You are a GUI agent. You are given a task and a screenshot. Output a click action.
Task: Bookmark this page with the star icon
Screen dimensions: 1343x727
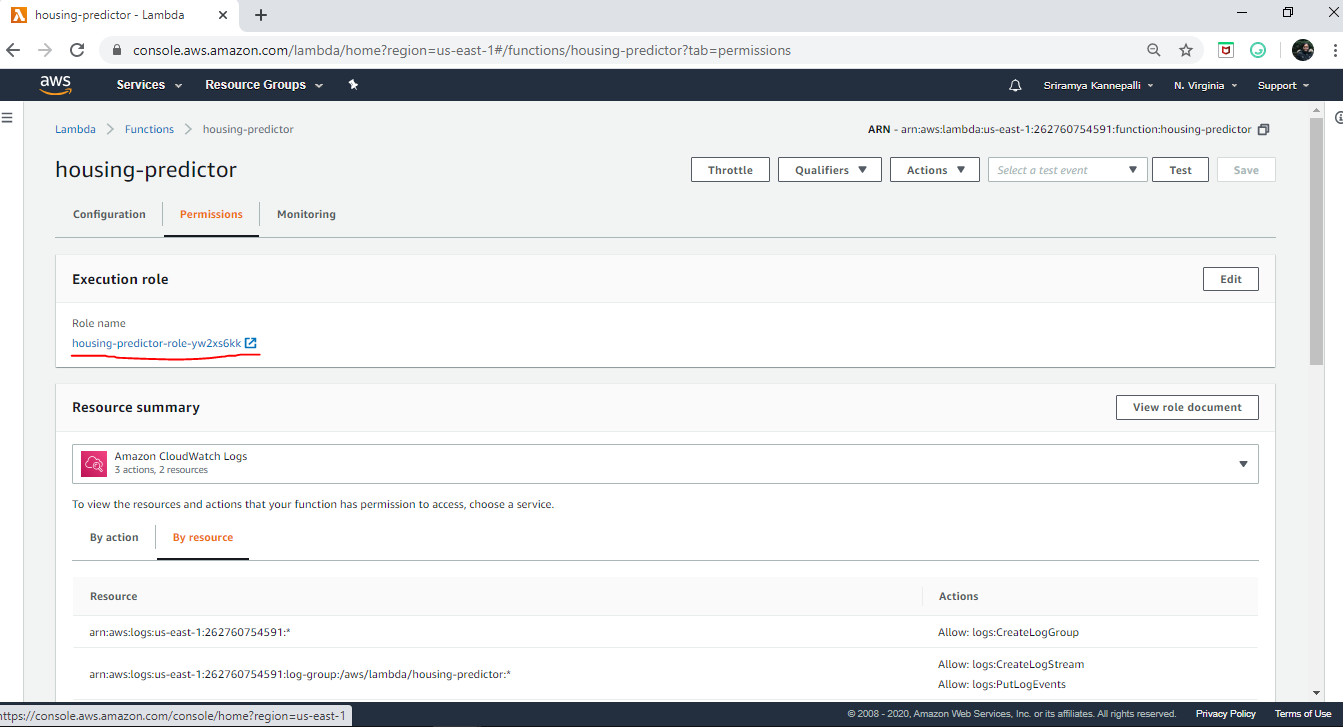pos(1186,49)
